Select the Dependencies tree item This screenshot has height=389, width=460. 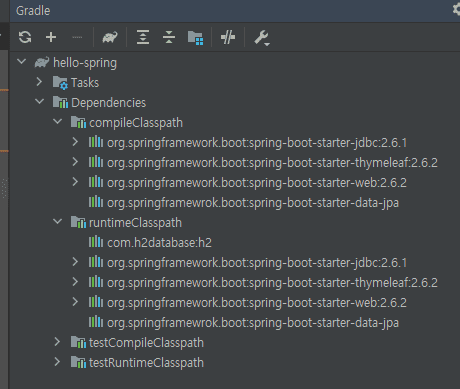click(109, 103)
